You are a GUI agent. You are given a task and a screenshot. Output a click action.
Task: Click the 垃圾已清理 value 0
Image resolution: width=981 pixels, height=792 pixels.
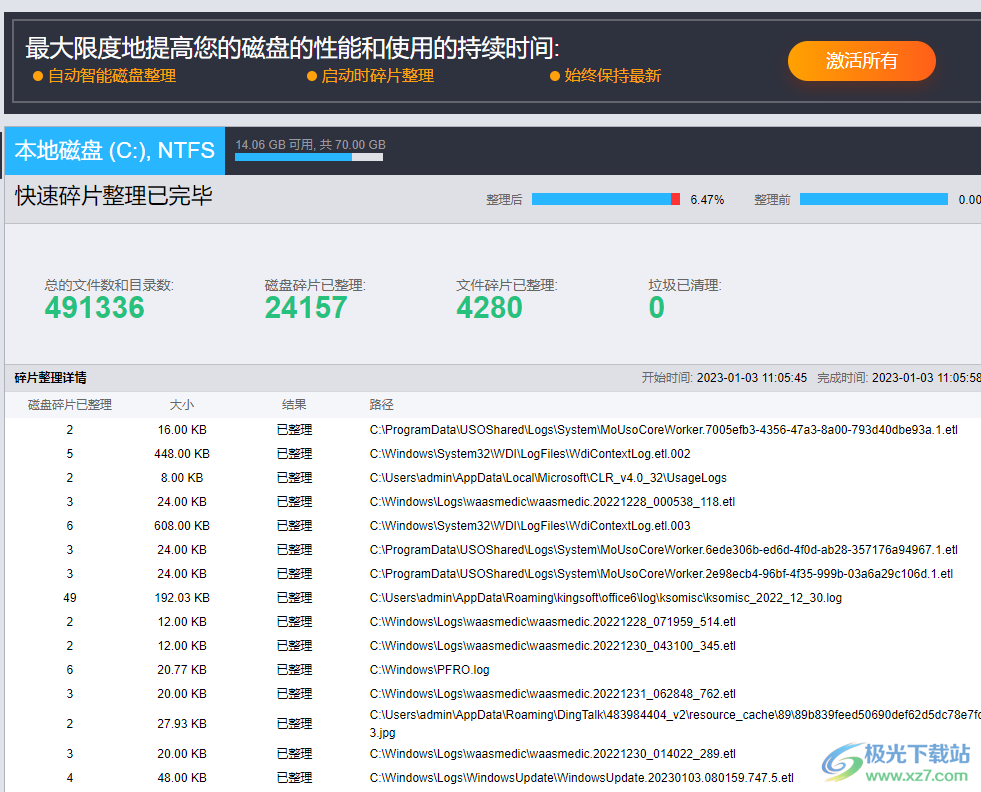[x=656, y=308]
